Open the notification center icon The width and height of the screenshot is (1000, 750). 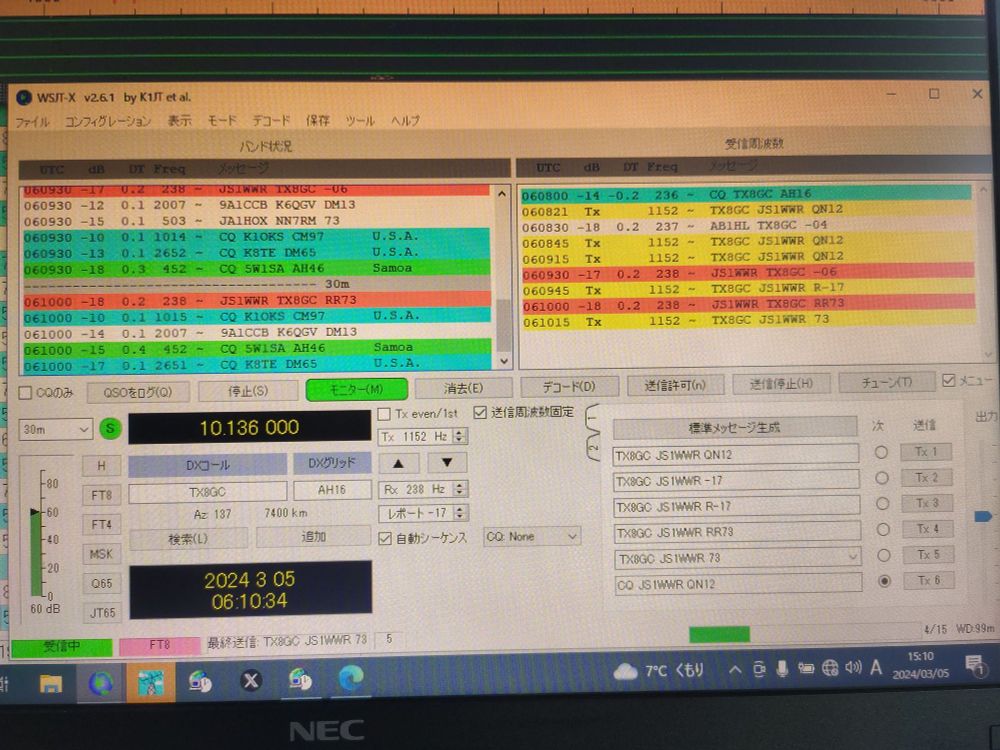click(974, 666)
